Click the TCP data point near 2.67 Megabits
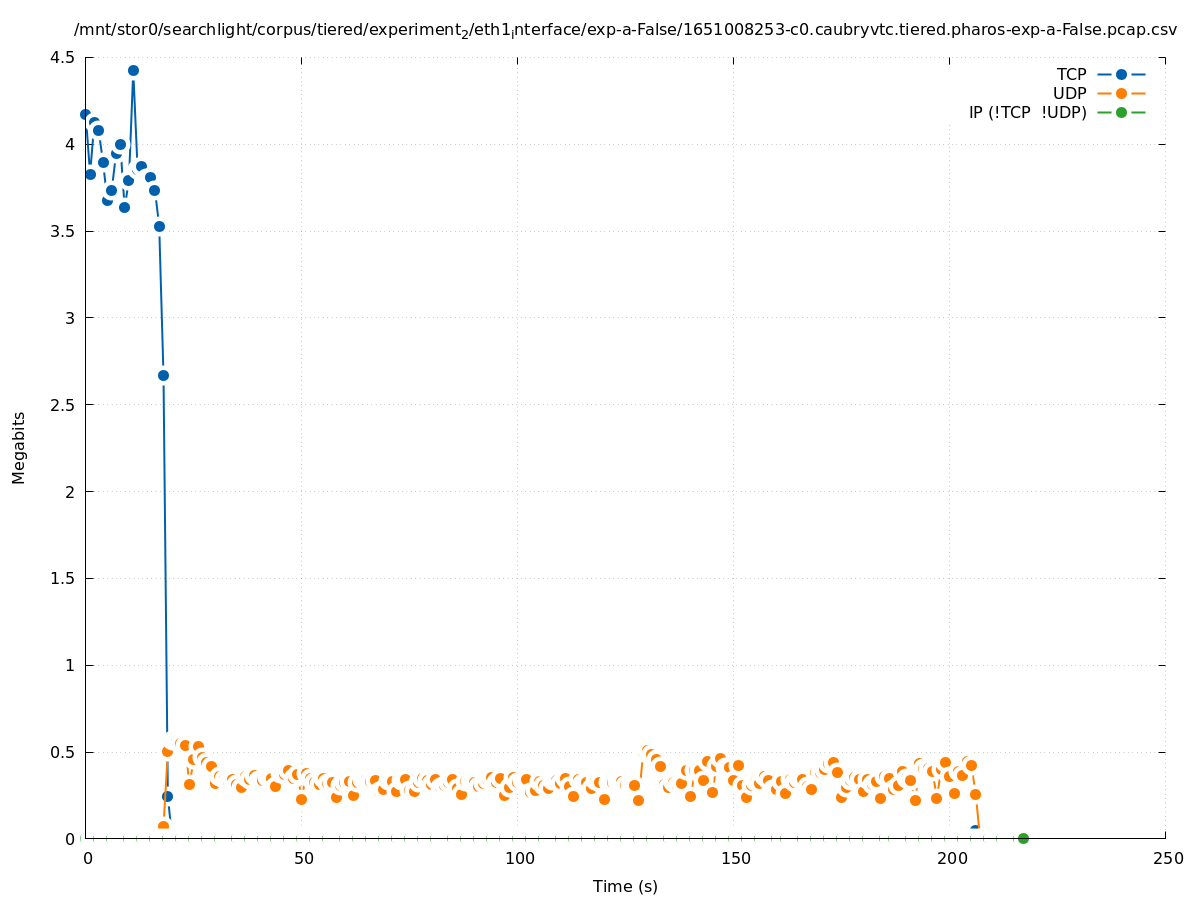The image size is (1197, 900). pyautogui.click(x=163, y=375)
